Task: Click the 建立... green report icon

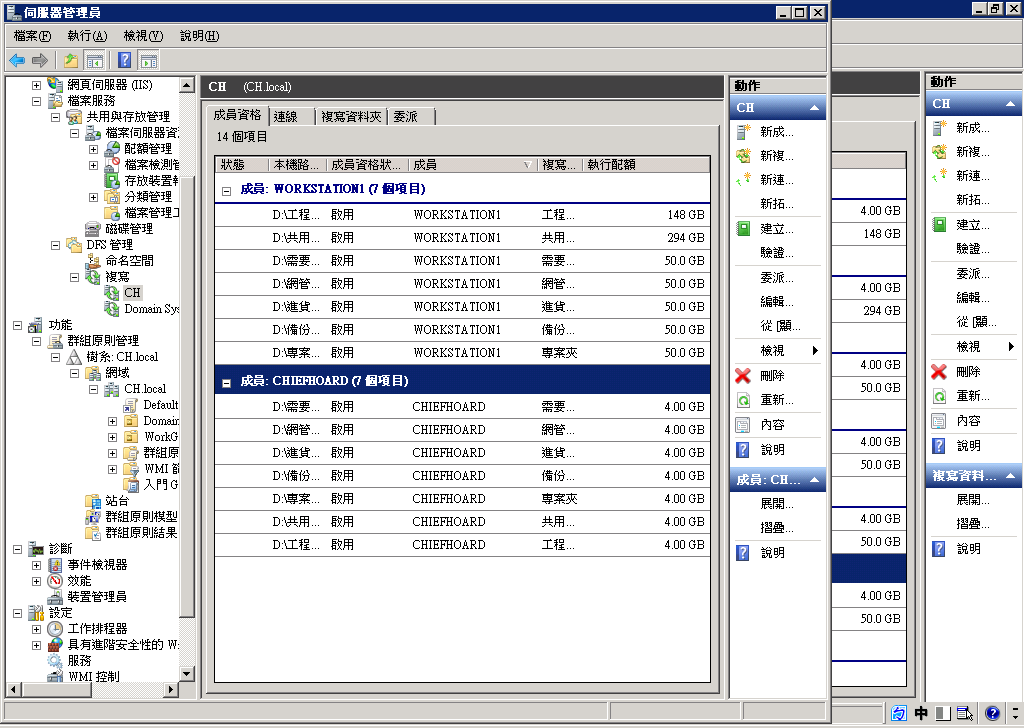Action: pos(743,229)
